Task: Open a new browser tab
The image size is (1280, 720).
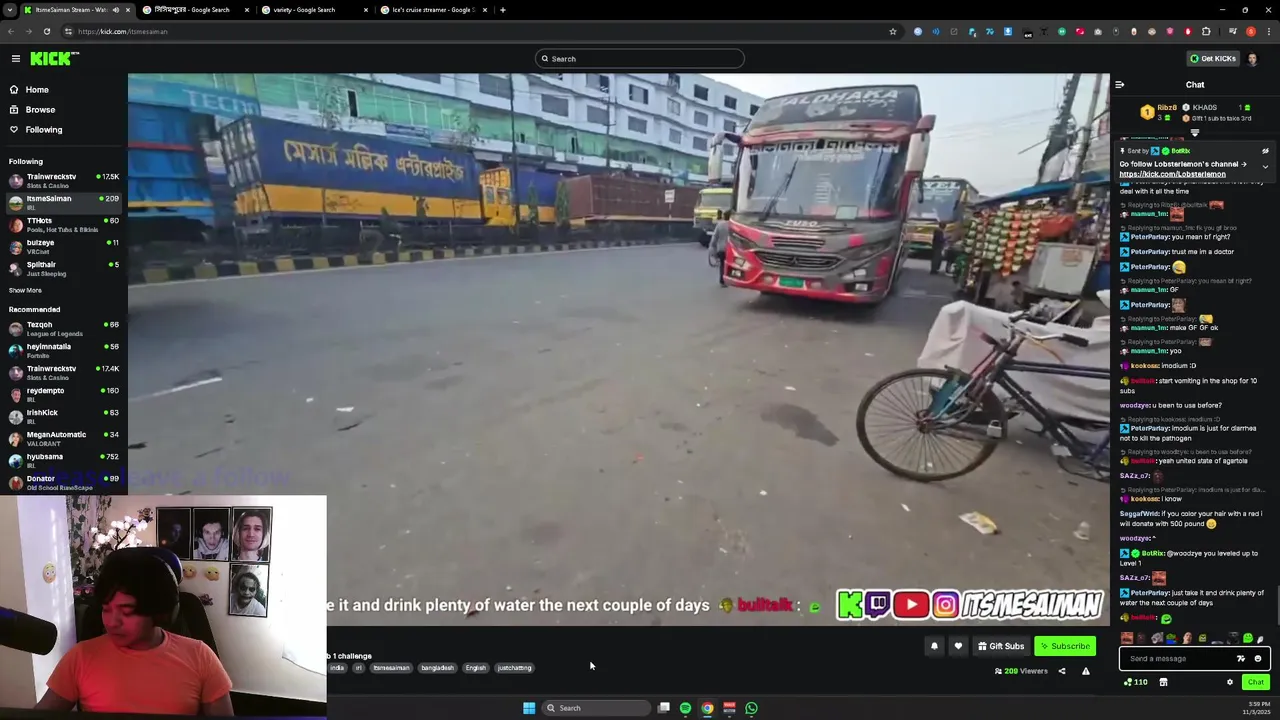Action: coord(503,10)
